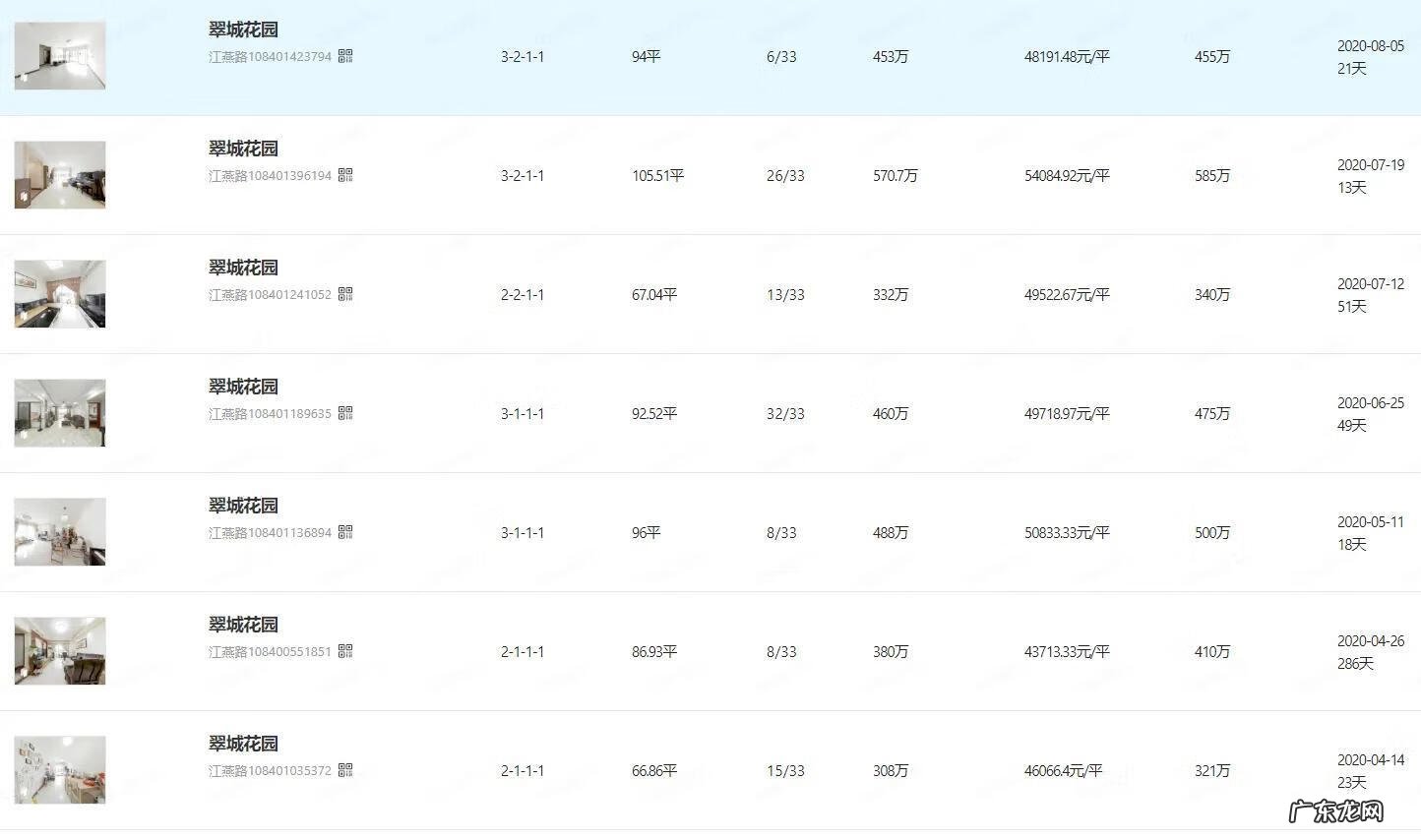The width and height of the screenshot is (1421, 840).
Task: Open the 105.51平 翠城花园 listing link
Action: point(242,148)
